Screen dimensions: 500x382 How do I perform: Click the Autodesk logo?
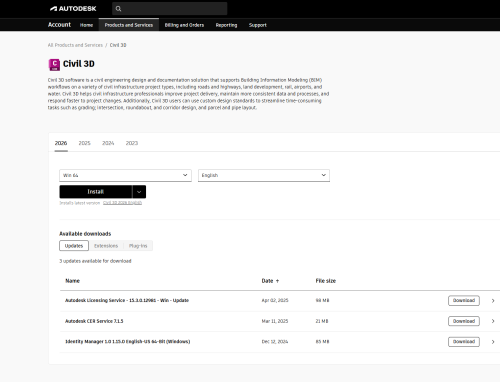coord(73,9)
